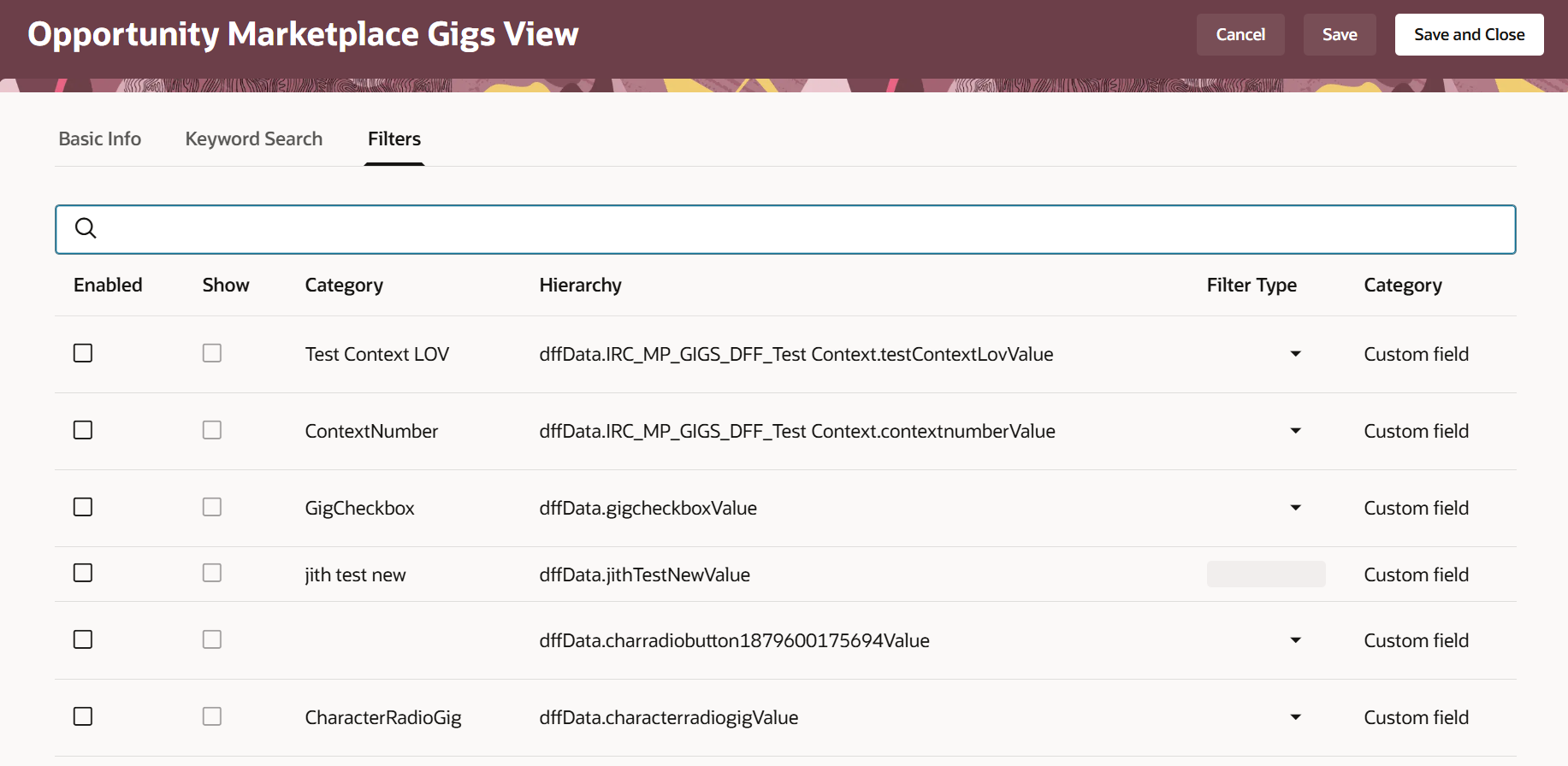Enable the jith test new filter checkbox

[83, 573]
